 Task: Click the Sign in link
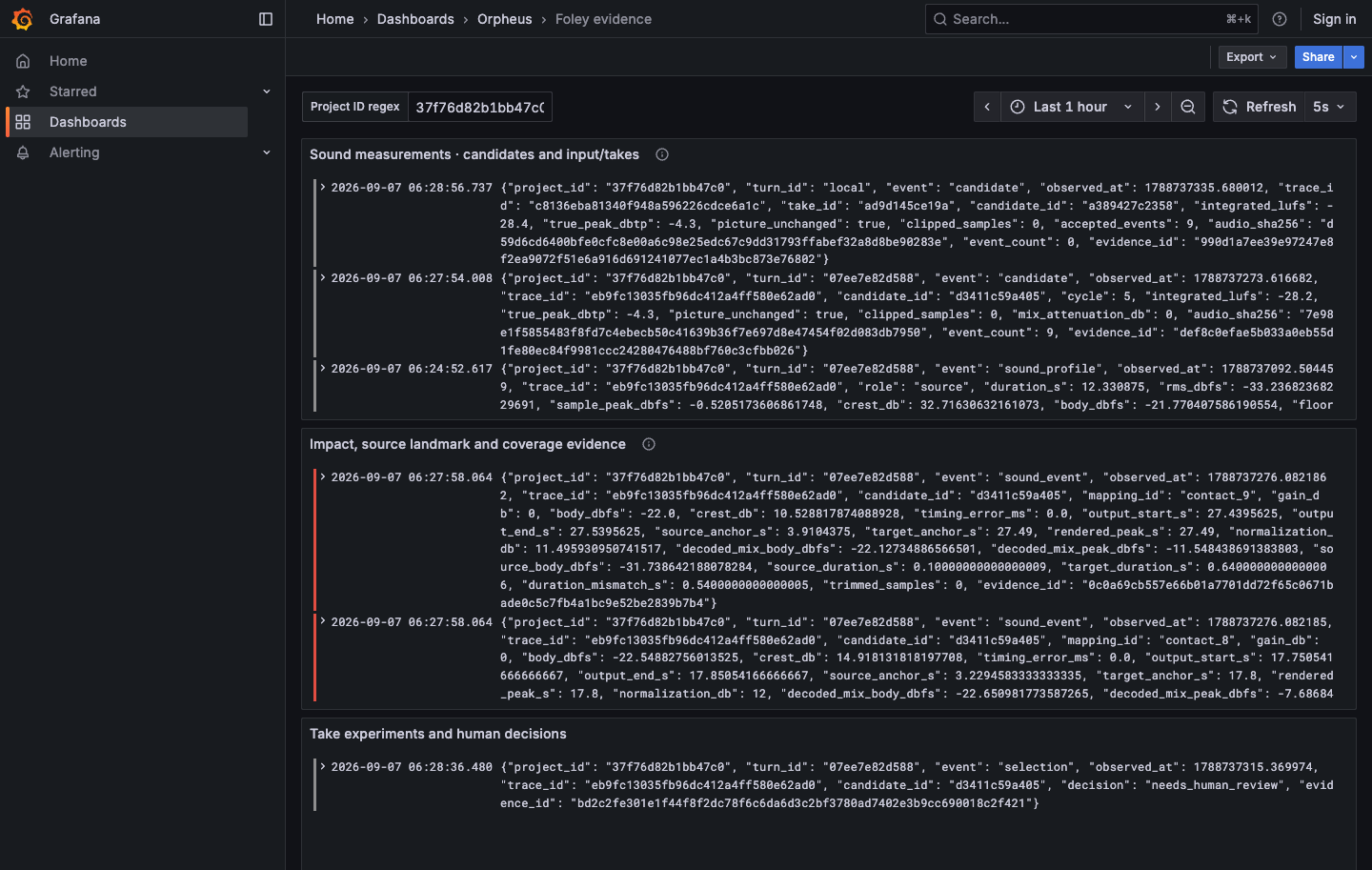coord(1334,19)
